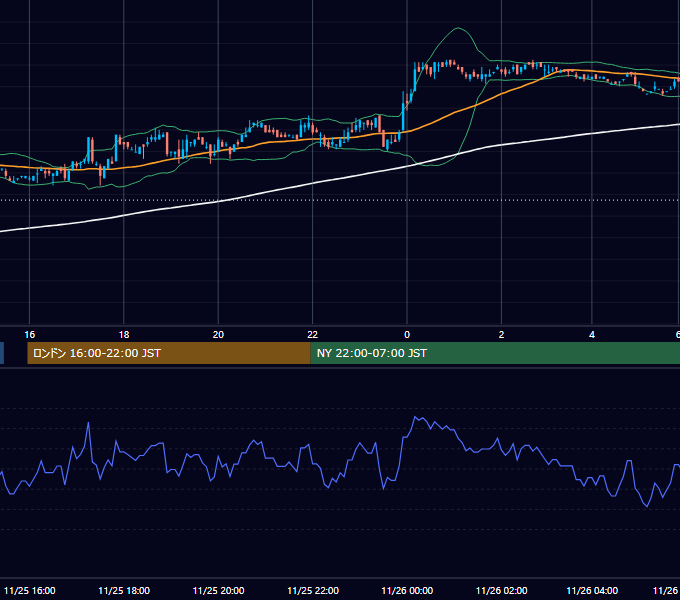Click the 11/25 18:00 time label
Viewport: 680px width, 600px height.
pos(124,590)
